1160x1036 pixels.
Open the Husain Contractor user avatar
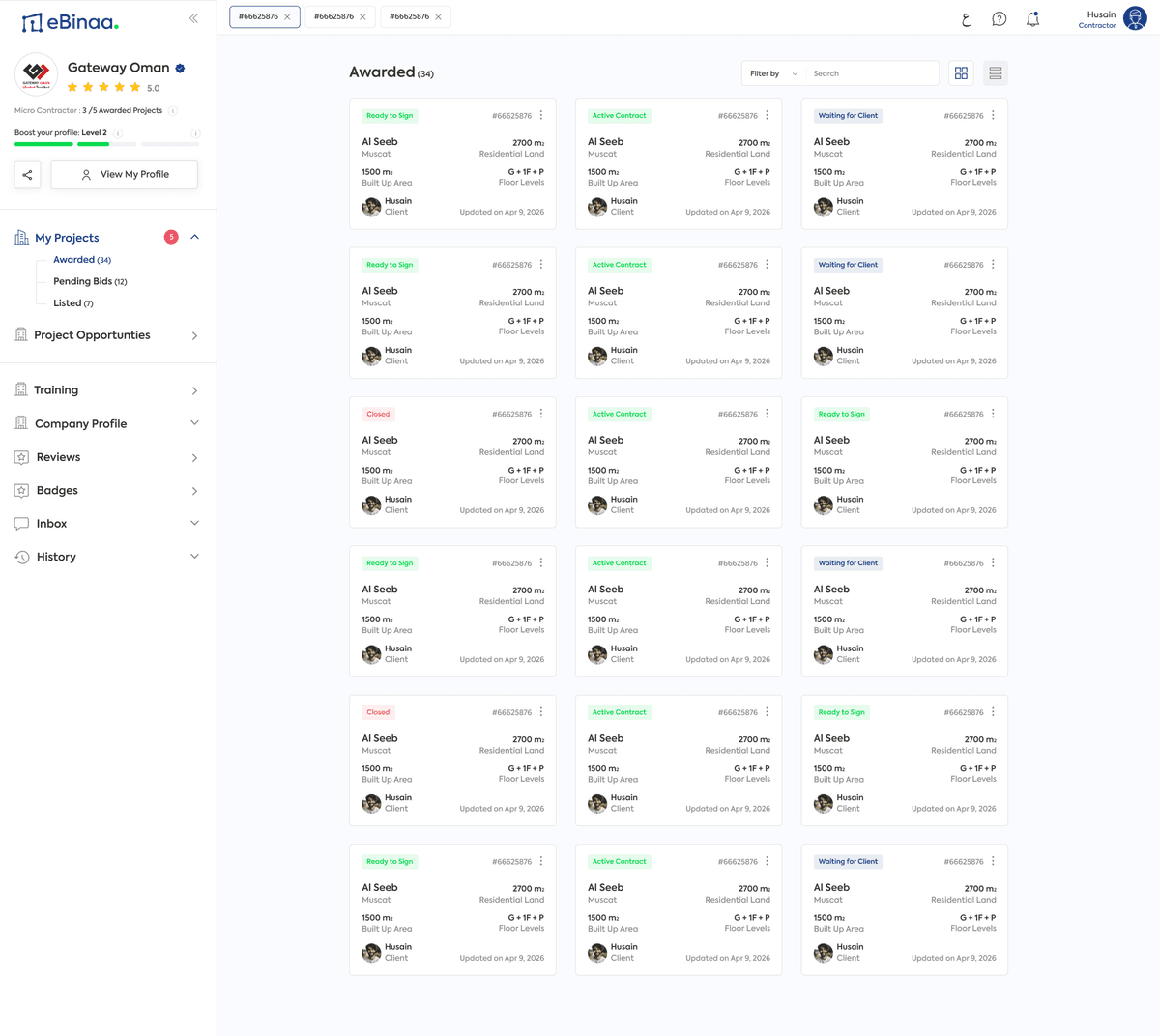click(x=1135, y=19)
